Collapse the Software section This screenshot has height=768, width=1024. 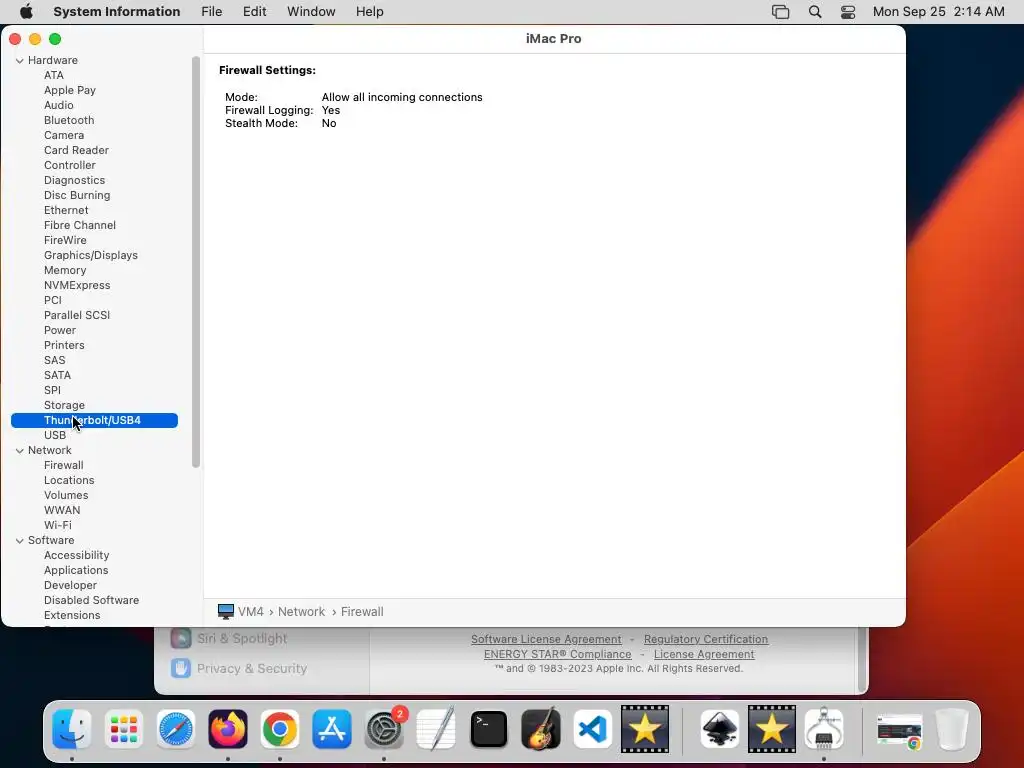(x=20, y=541)
